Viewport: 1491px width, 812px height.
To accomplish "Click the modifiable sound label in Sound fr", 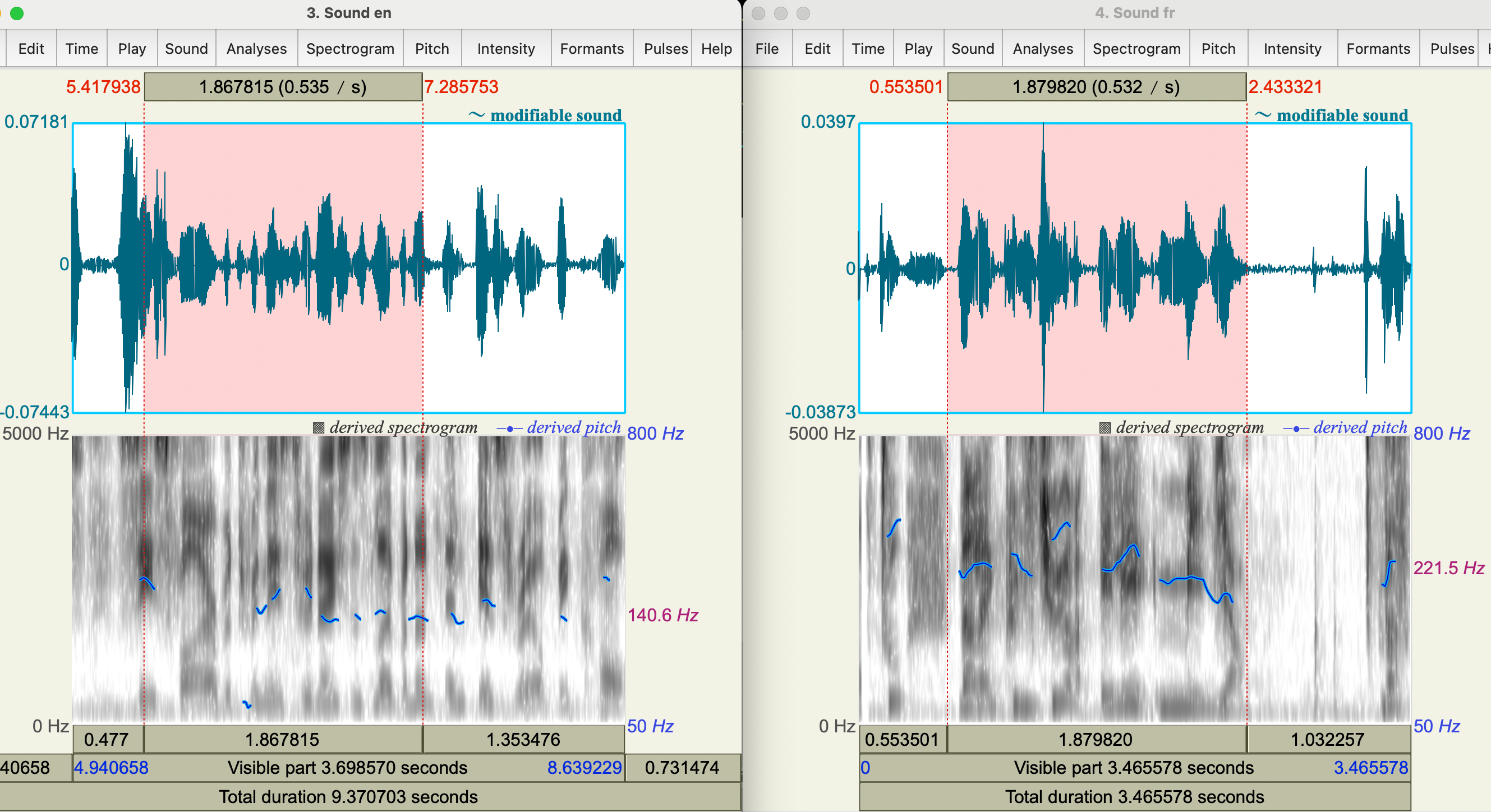I will (1332, 115).
